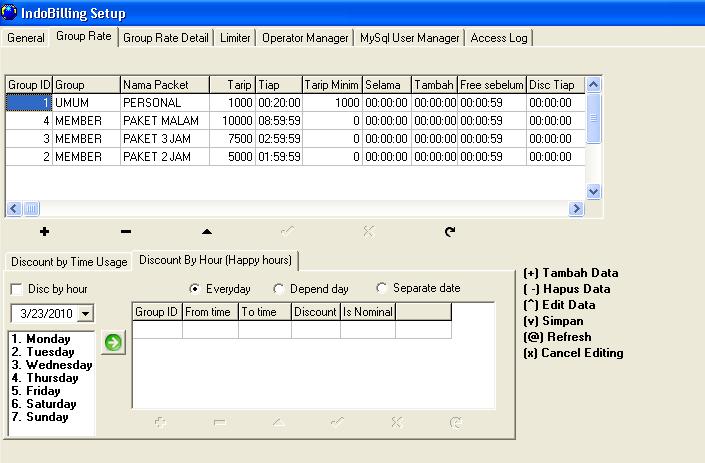The image size is (705, 463).
Task: Click the Tarip column header
Action: click(232, 85)
